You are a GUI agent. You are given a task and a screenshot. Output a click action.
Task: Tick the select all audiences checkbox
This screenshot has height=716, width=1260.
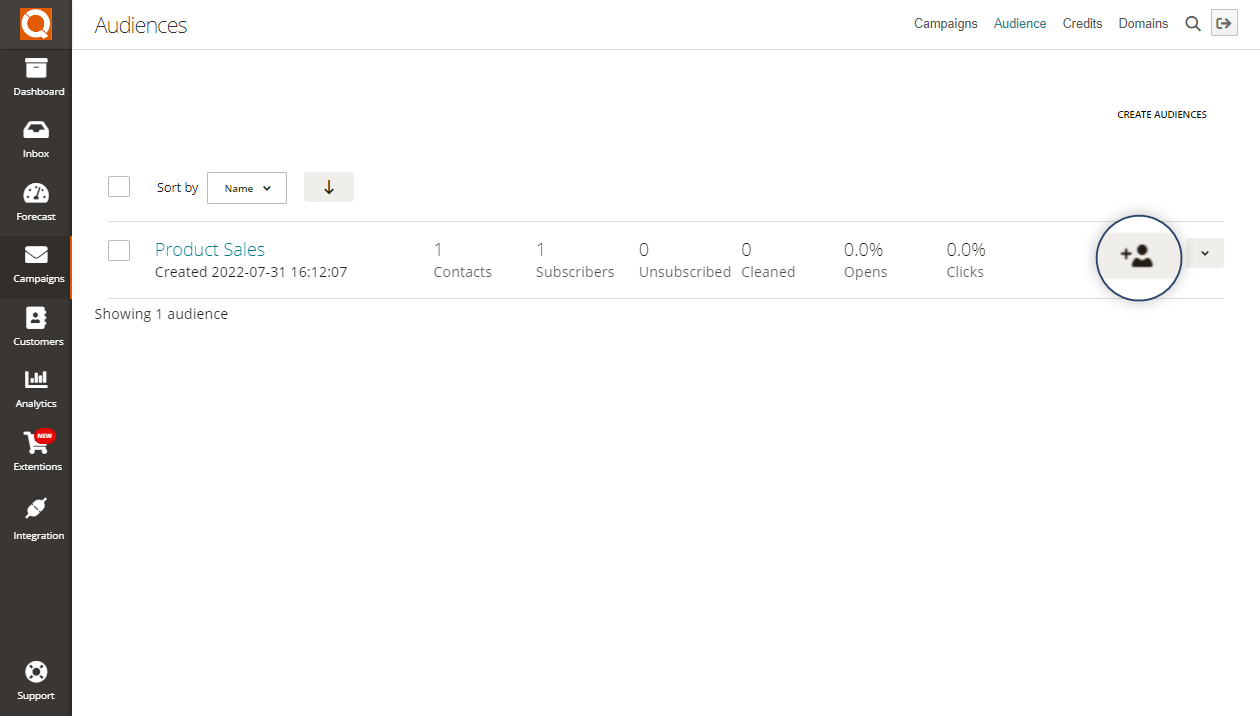119,187
